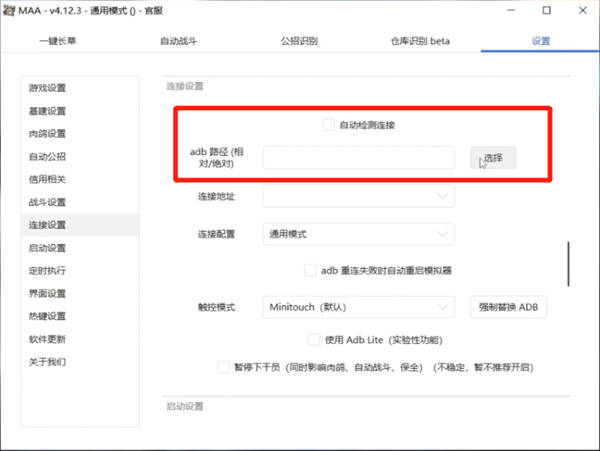This screenshot has width=600, height=451.
Task: Select 软件更新 sidebar item
Action: (48, 339)
